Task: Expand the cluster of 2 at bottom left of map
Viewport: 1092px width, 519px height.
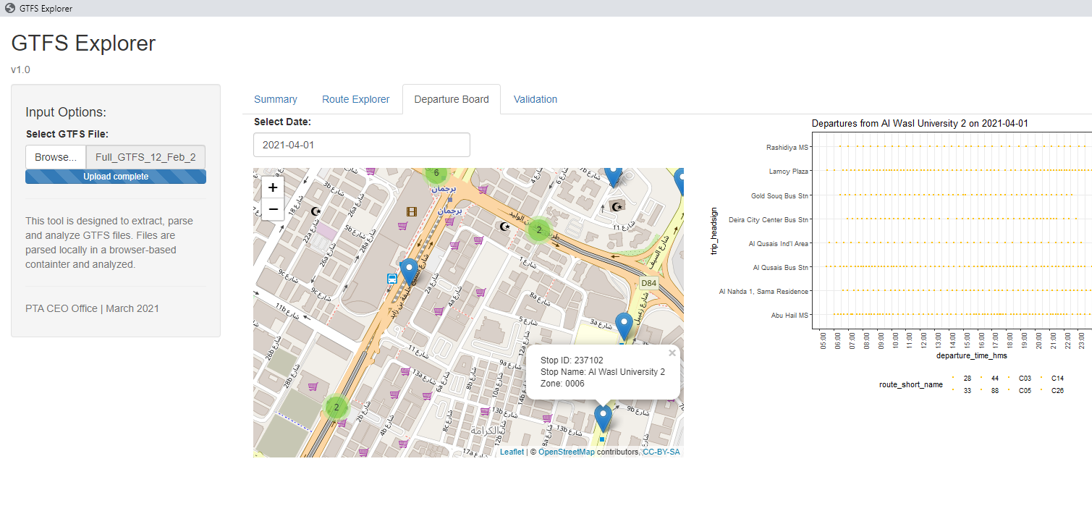Action: [x=337, y=407]
